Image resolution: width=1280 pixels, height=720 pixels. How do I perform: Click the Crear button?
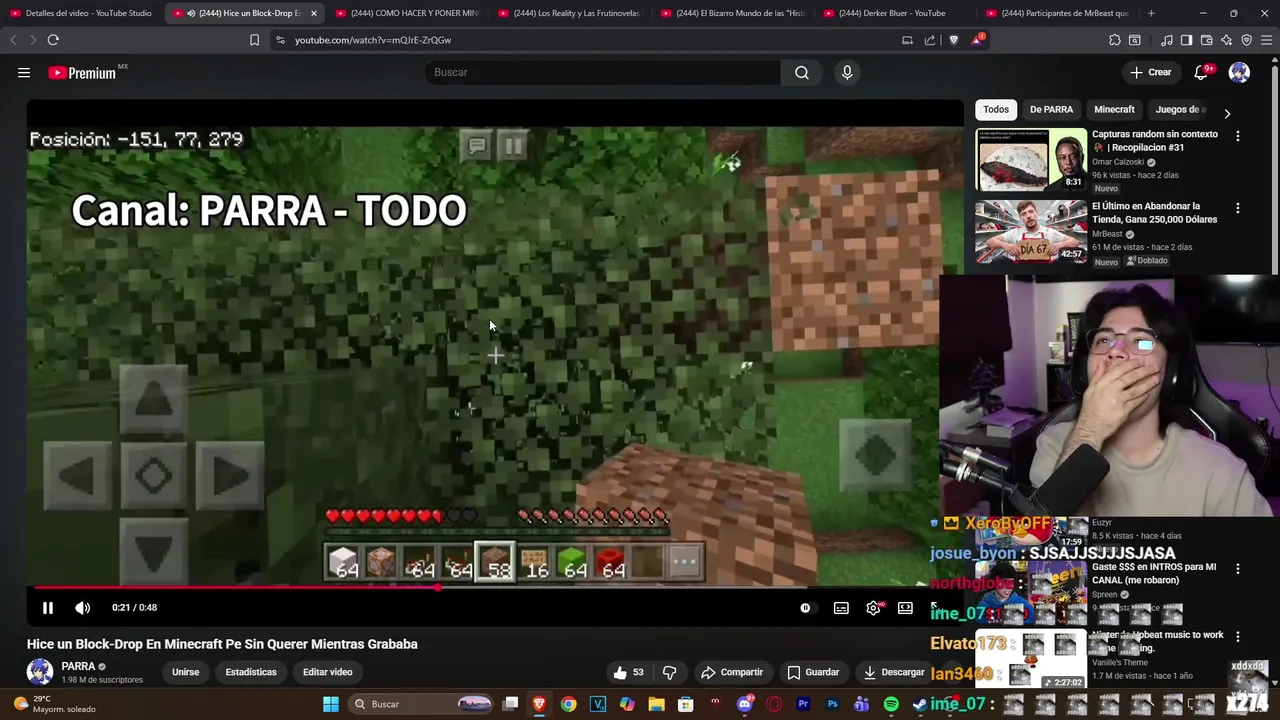click(1150, 72)
